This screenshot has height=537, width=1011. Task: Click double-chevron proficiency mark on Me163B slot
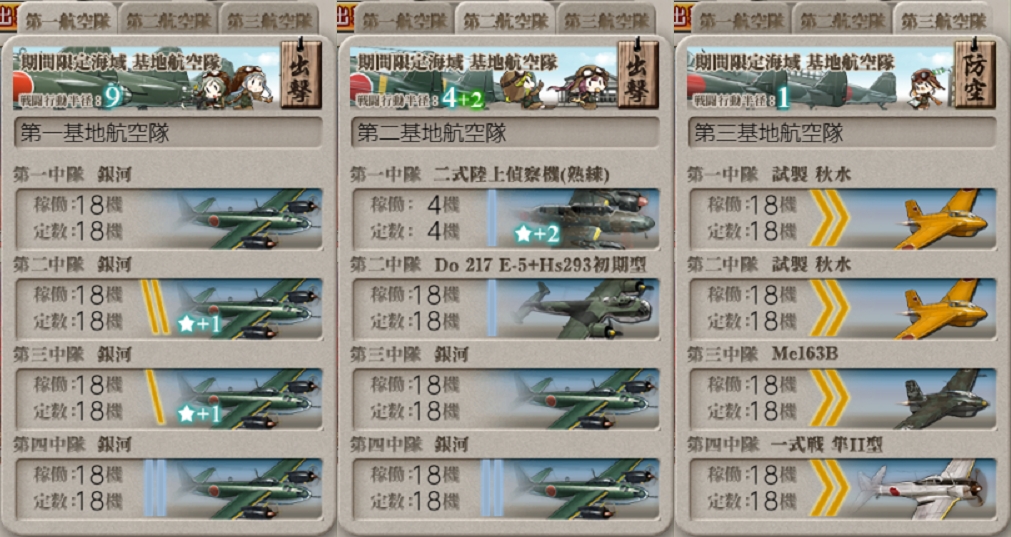coord(829,399)
